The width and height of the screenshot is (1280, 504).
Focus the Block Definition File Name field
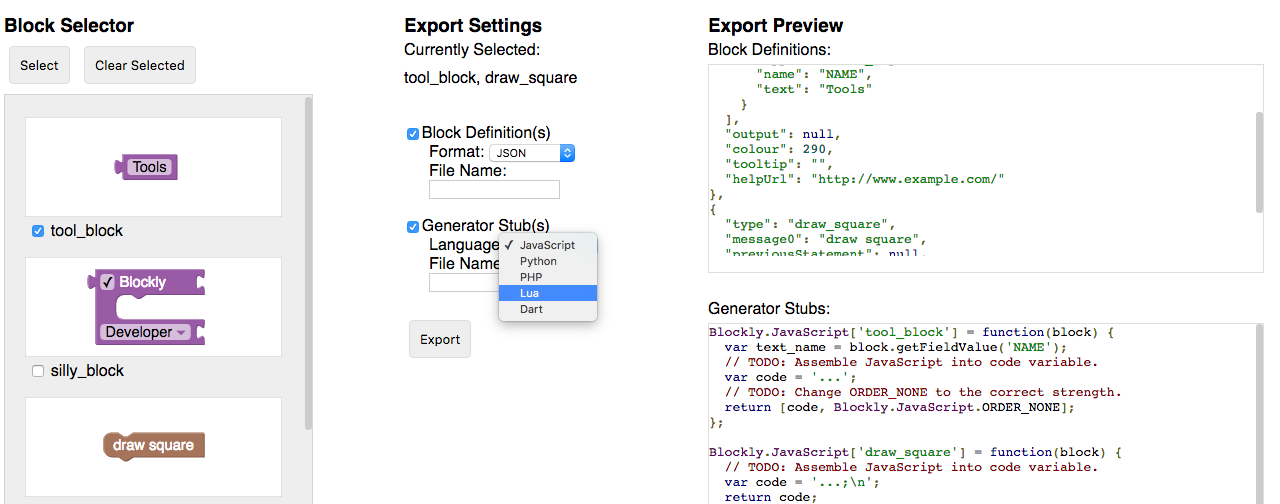(494, 190)
